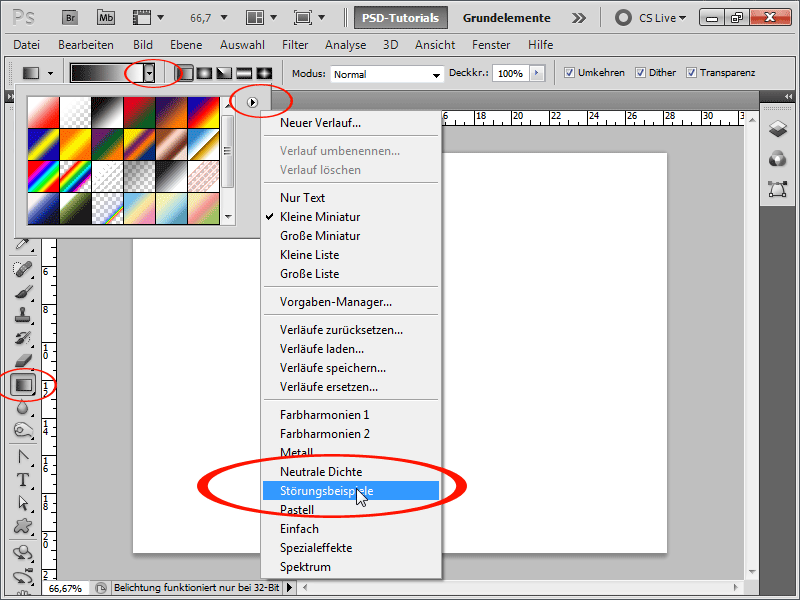Open gradient picker flyout menu arrow
This screenshot has height=600, width=800.
pyautogui.click(x=252, y=103)
